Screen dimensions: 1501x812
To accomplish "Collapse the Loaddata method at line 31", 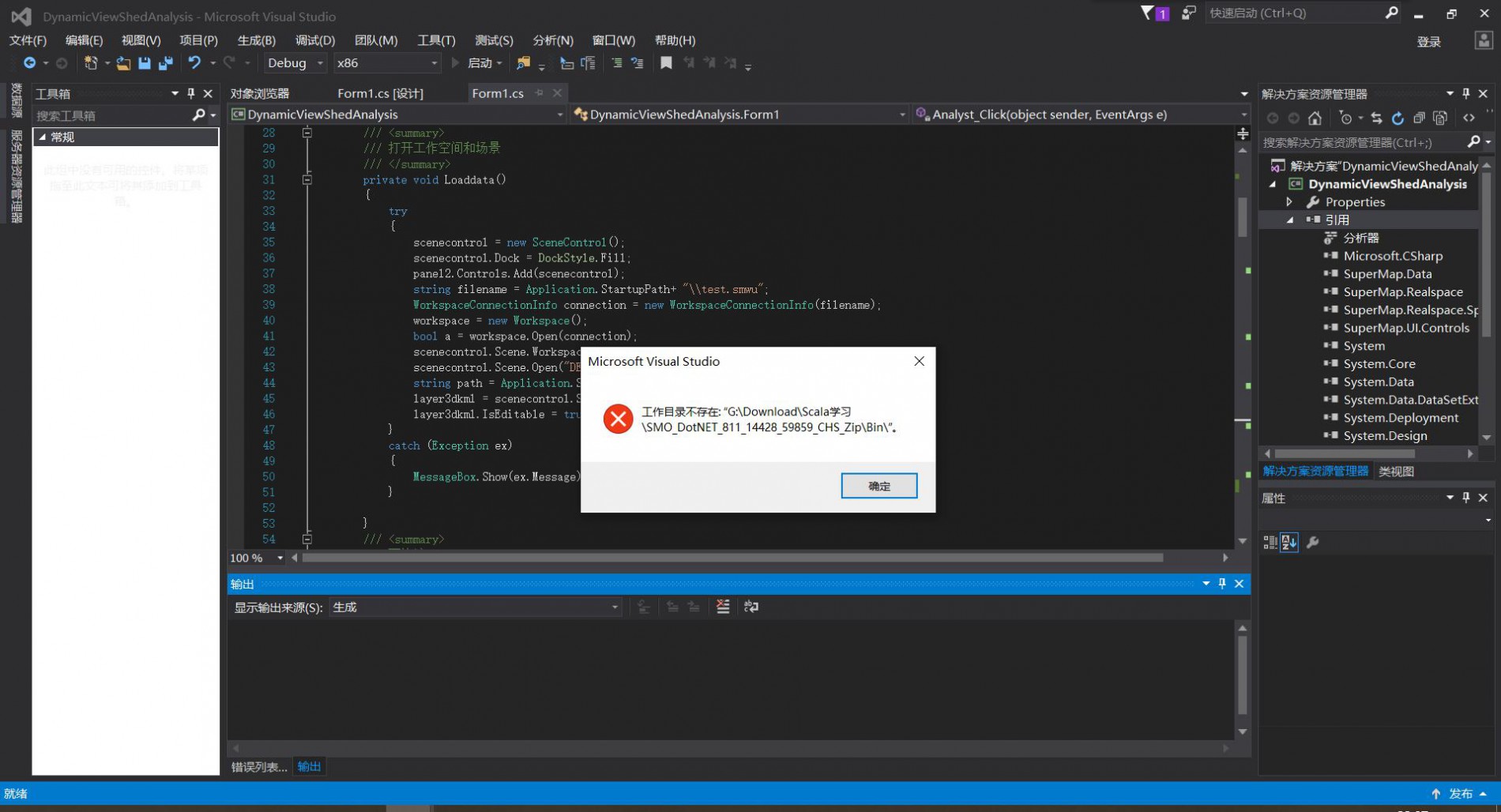I will click(x=307, y=179).
